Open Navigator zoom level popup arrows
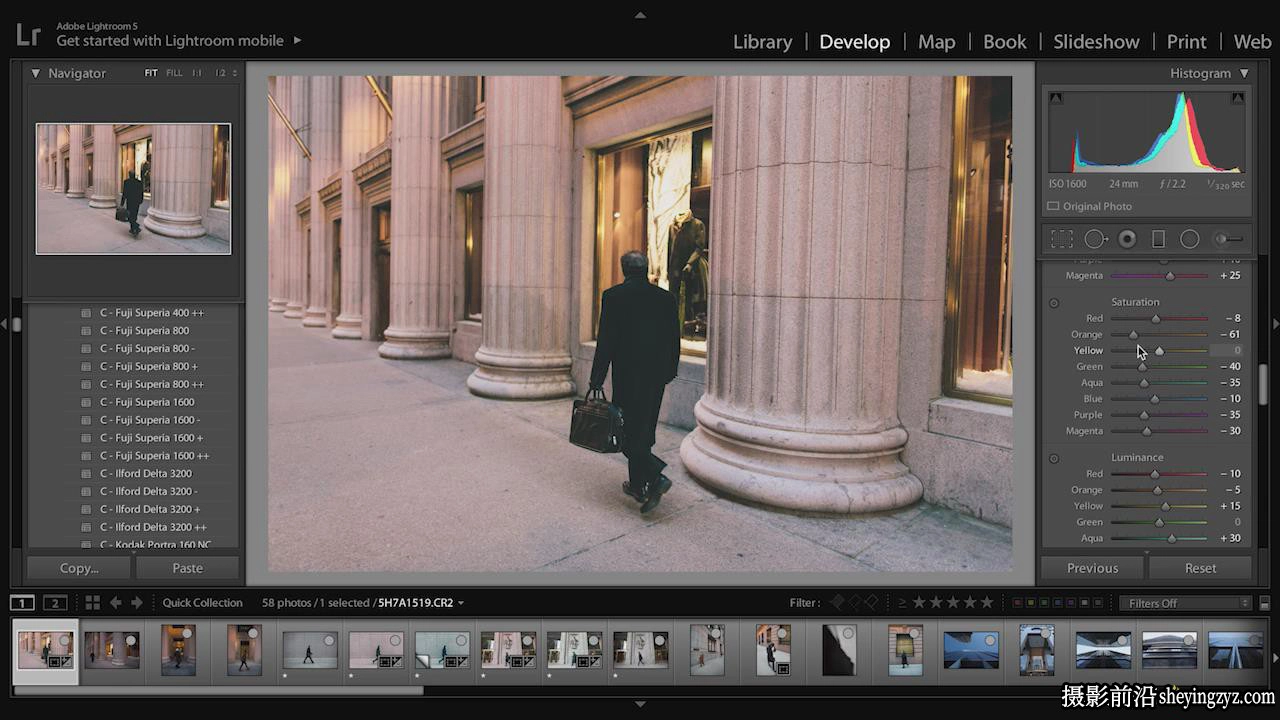Screen dimensions: 1280x720 (235, 73)
